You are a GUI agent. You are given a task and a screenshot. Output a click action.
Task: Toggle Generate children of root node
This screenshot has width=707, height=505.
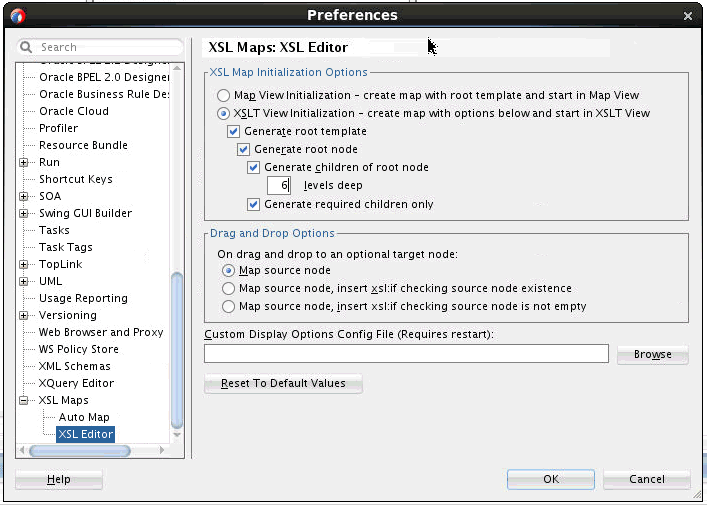coord(253,167)
